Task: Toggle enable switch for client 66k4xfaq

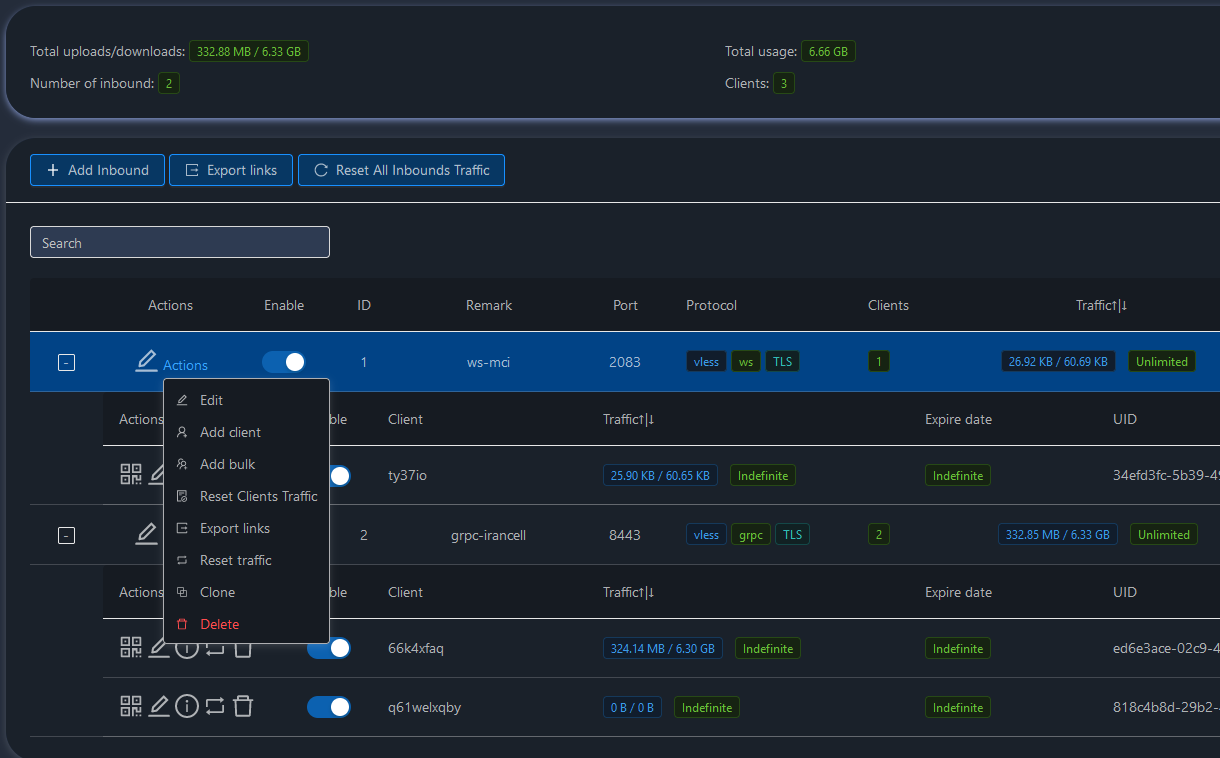Action: point(329,648)
